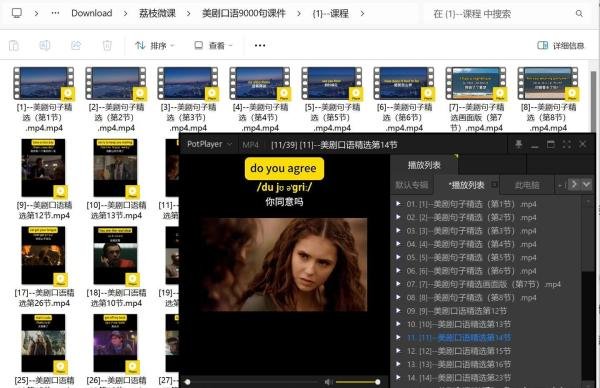Click the fullscreen icon in PotPlayer title bar
The height and width of the screenshot is (388, 600).
pyautogui.click(x=566, y=144)
